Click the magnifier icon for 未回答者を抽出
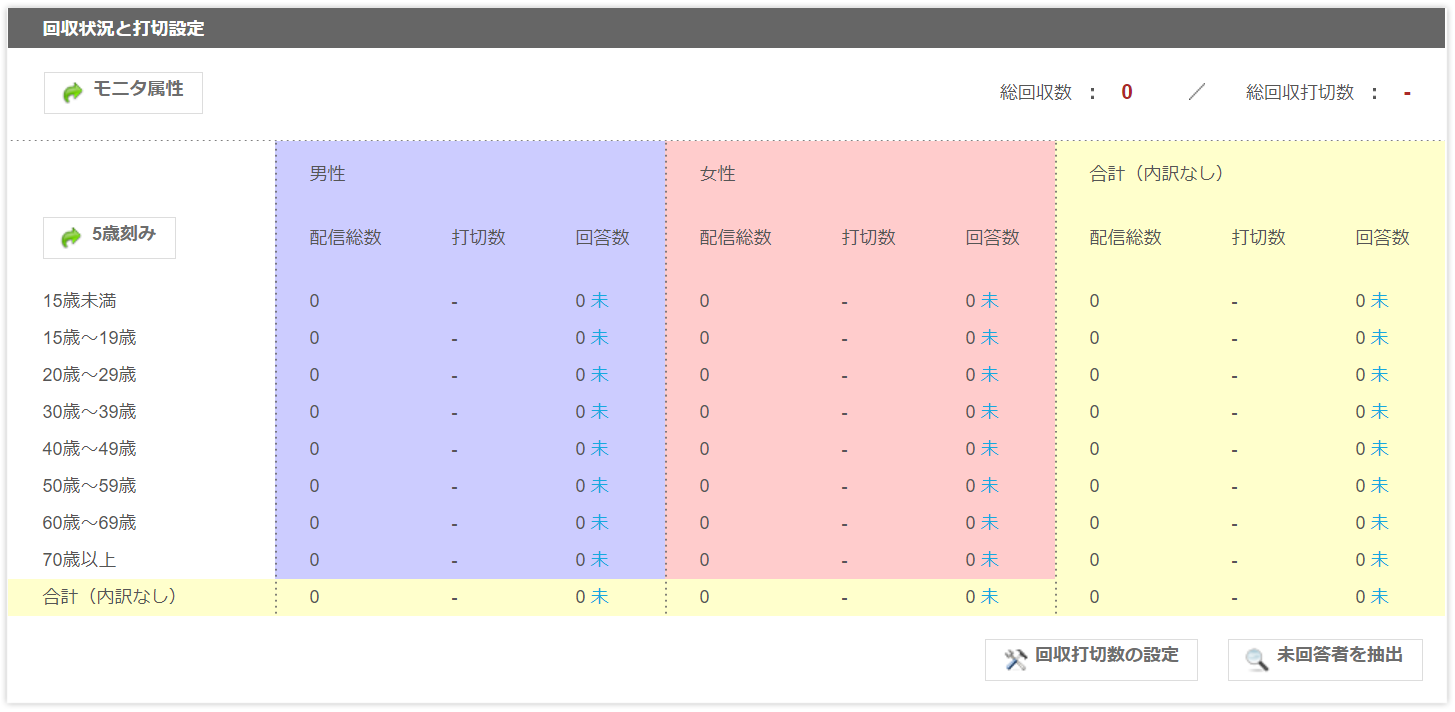The width and height of the screenshot is (1455, 712). coord(1256,659)
